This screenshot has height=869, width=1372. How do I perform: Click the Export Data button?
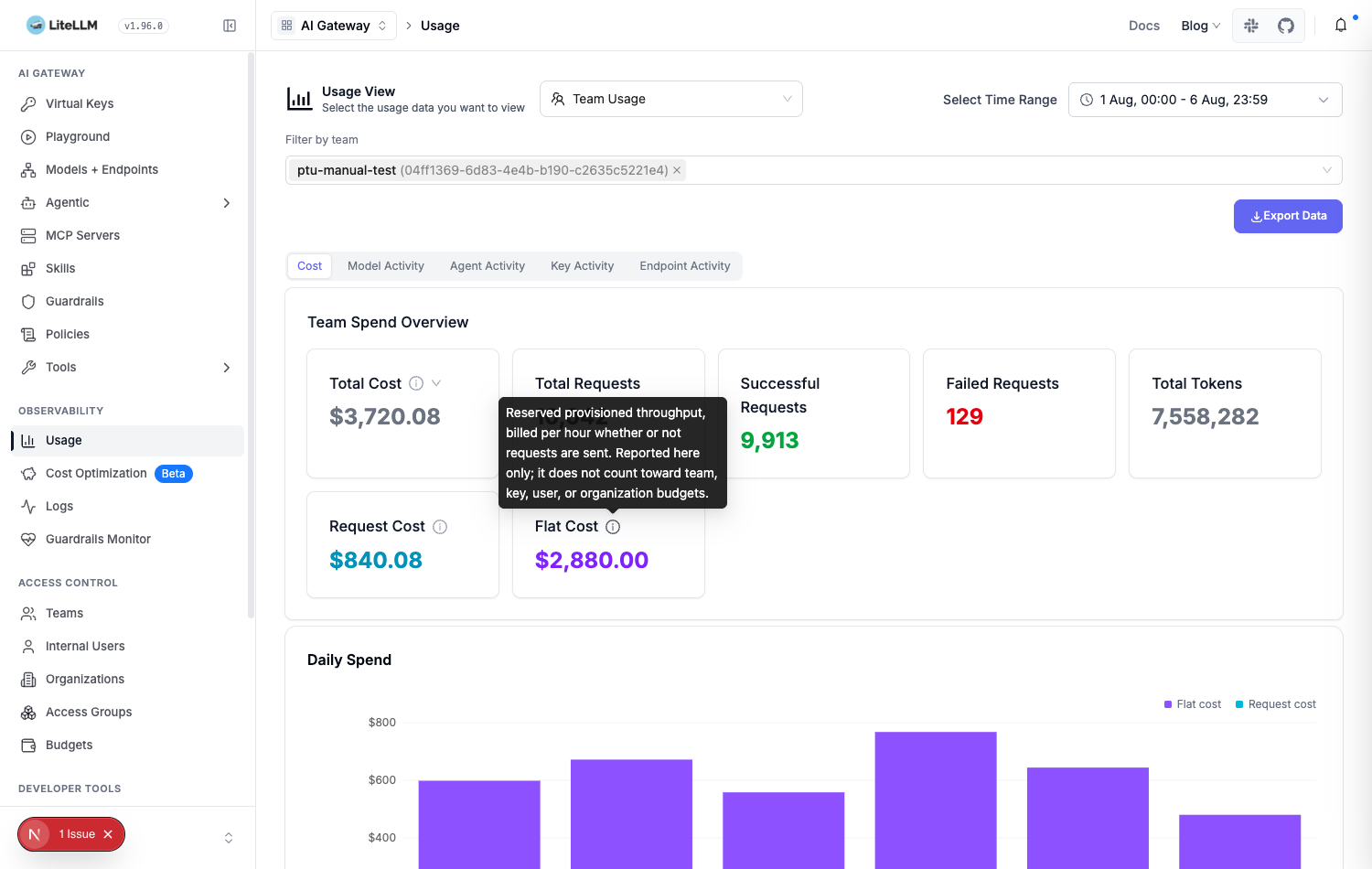pyautogui.click(x=1288, y=216)
